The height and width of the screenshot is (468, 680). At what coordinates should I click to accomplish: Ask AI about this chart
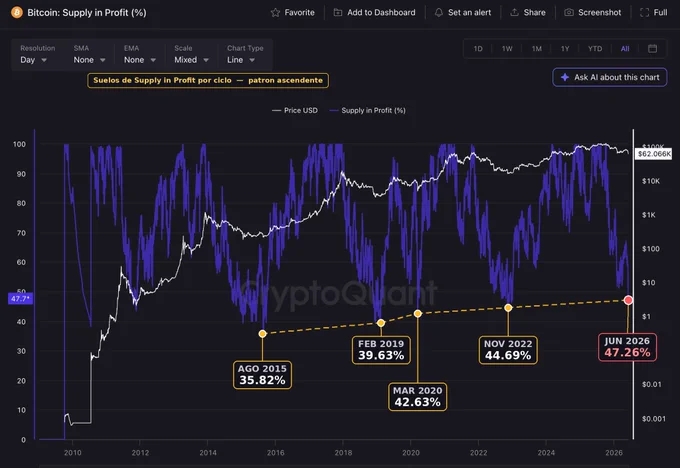pyautogui.click(x=610, y=77)
